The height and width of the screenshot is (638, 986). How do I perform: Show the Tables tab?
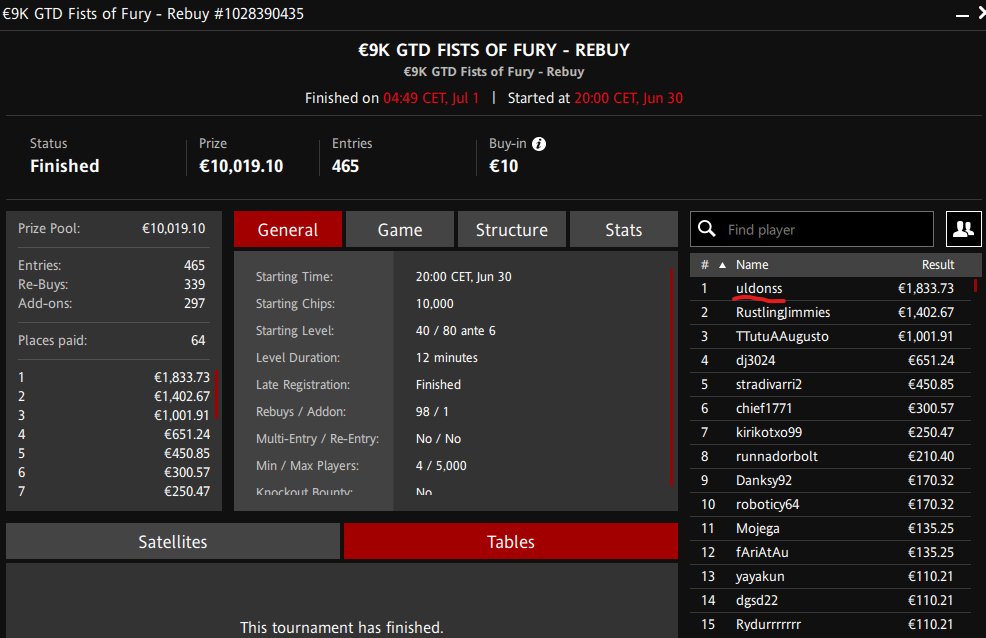point(511,541)
